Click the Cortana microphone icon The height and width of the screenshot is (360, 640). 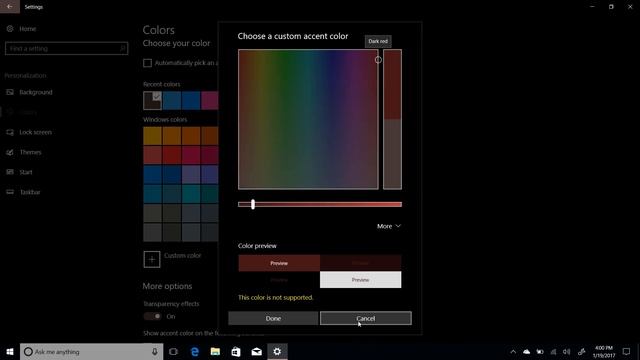(x=155, y=352)
